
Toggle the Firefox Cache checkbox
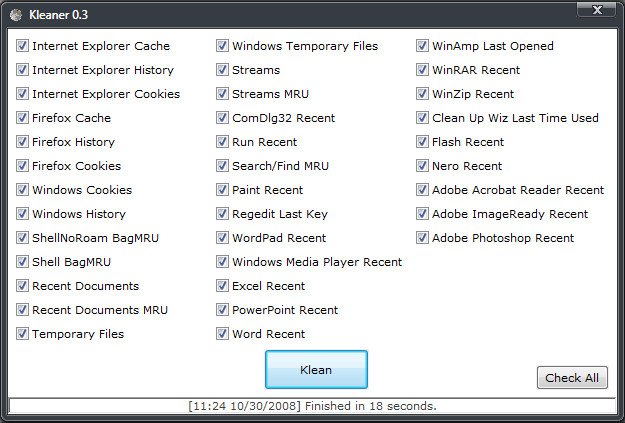point(22,117)
